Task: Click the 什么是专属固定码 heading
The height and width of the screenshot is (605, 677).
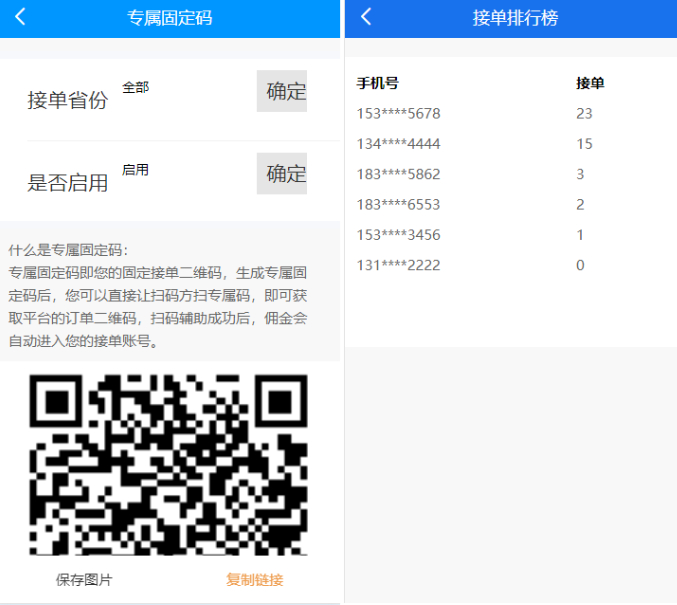Action: pyautogui.click(x=68, y=250)
